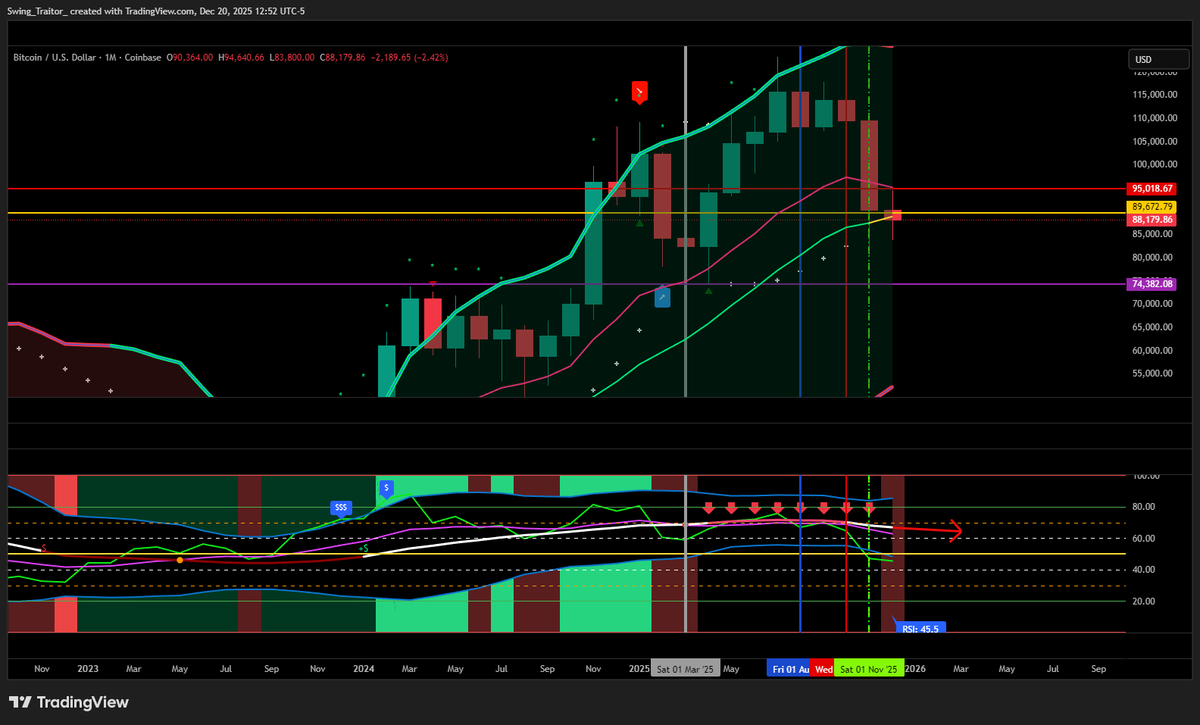1200x725 pixels.
Task: Click high value H94,640.66
Action: (x=241, y=58)
